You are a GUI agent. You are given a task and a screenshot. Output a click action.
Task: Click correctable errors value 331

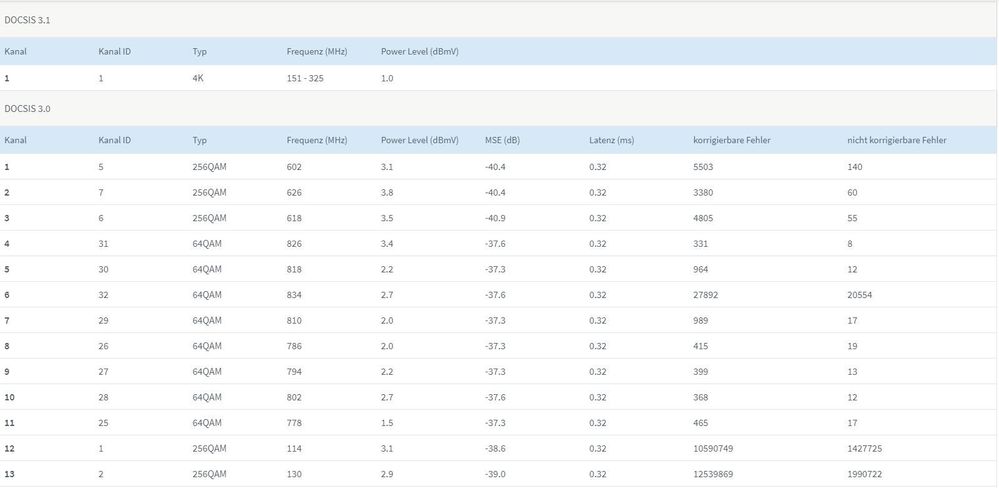point(700,243)
